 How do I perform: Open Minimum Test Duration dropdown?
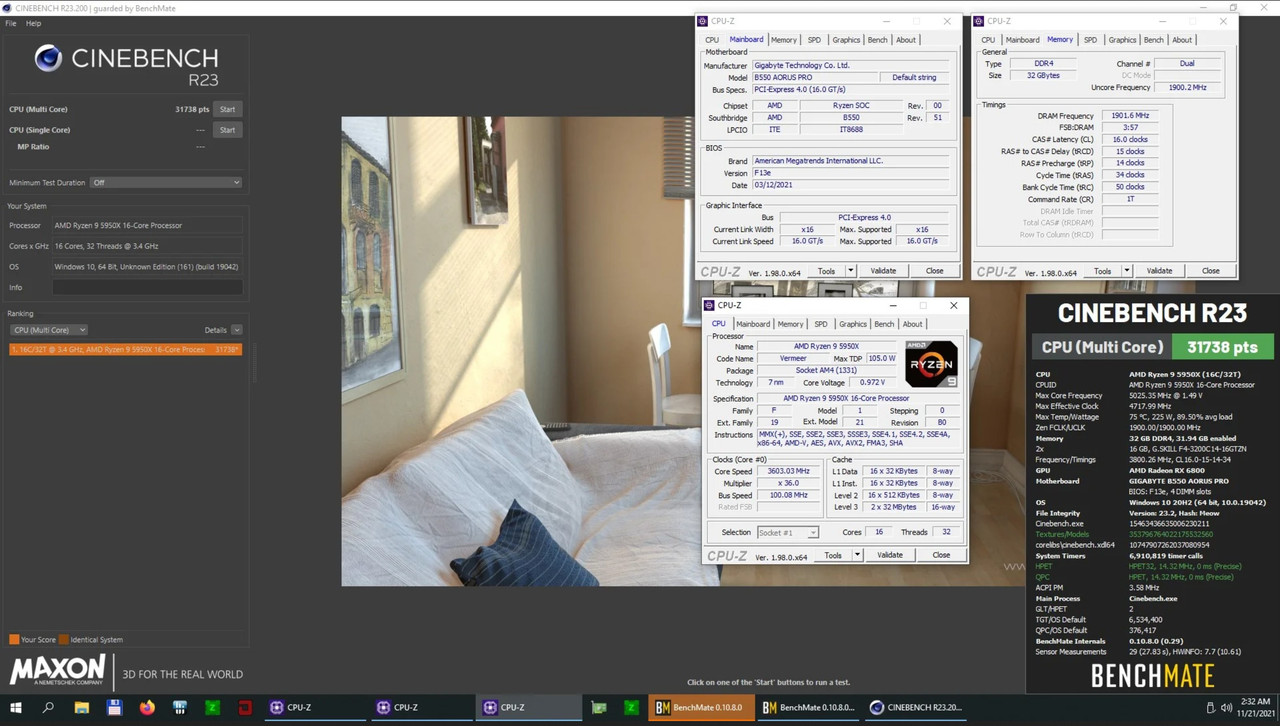click(x=166, y=183)
